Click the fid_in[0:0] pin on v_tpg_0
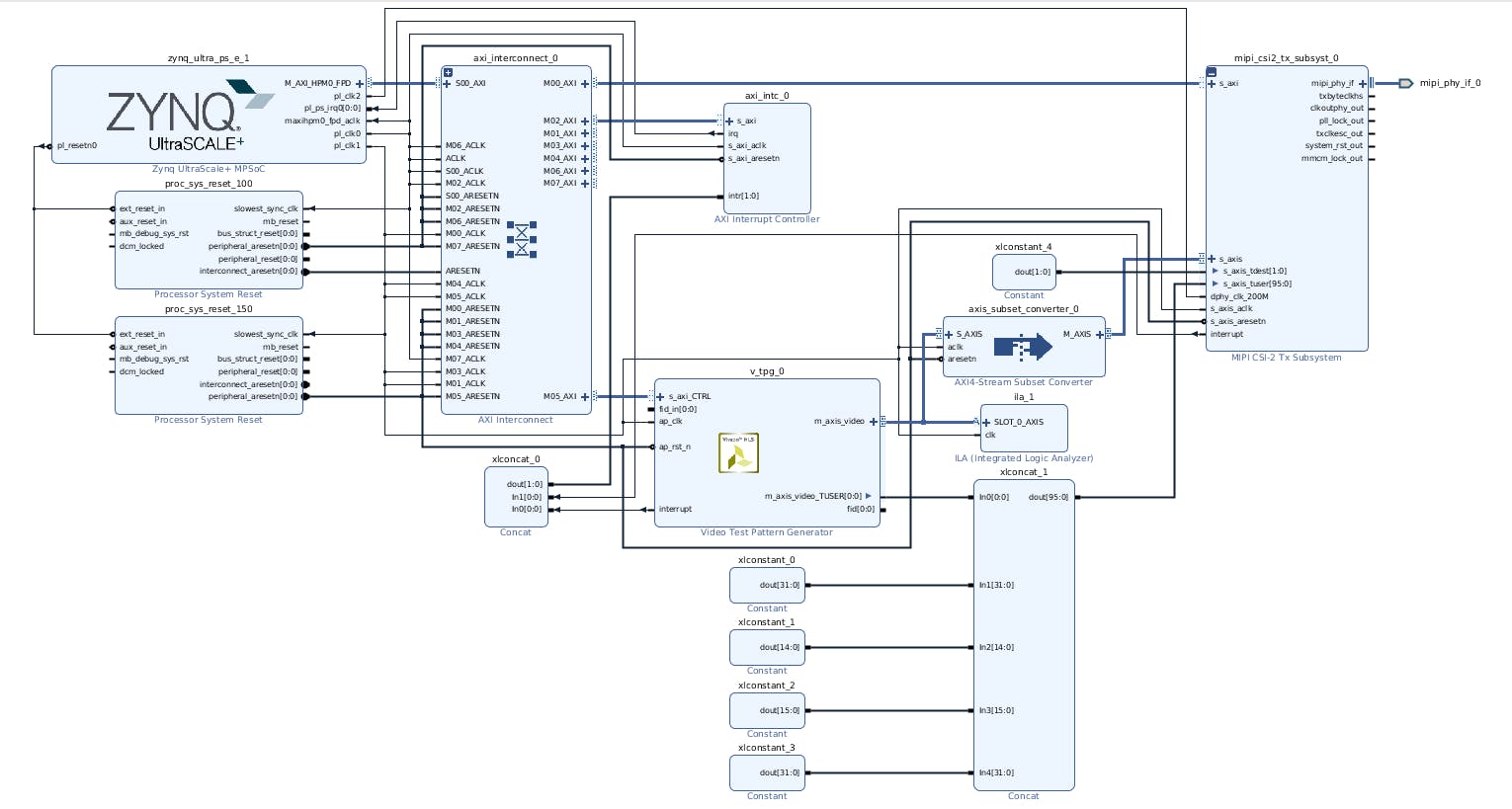Image resolution: width=1512 pixels, height=809 pixels. point(678,410)
